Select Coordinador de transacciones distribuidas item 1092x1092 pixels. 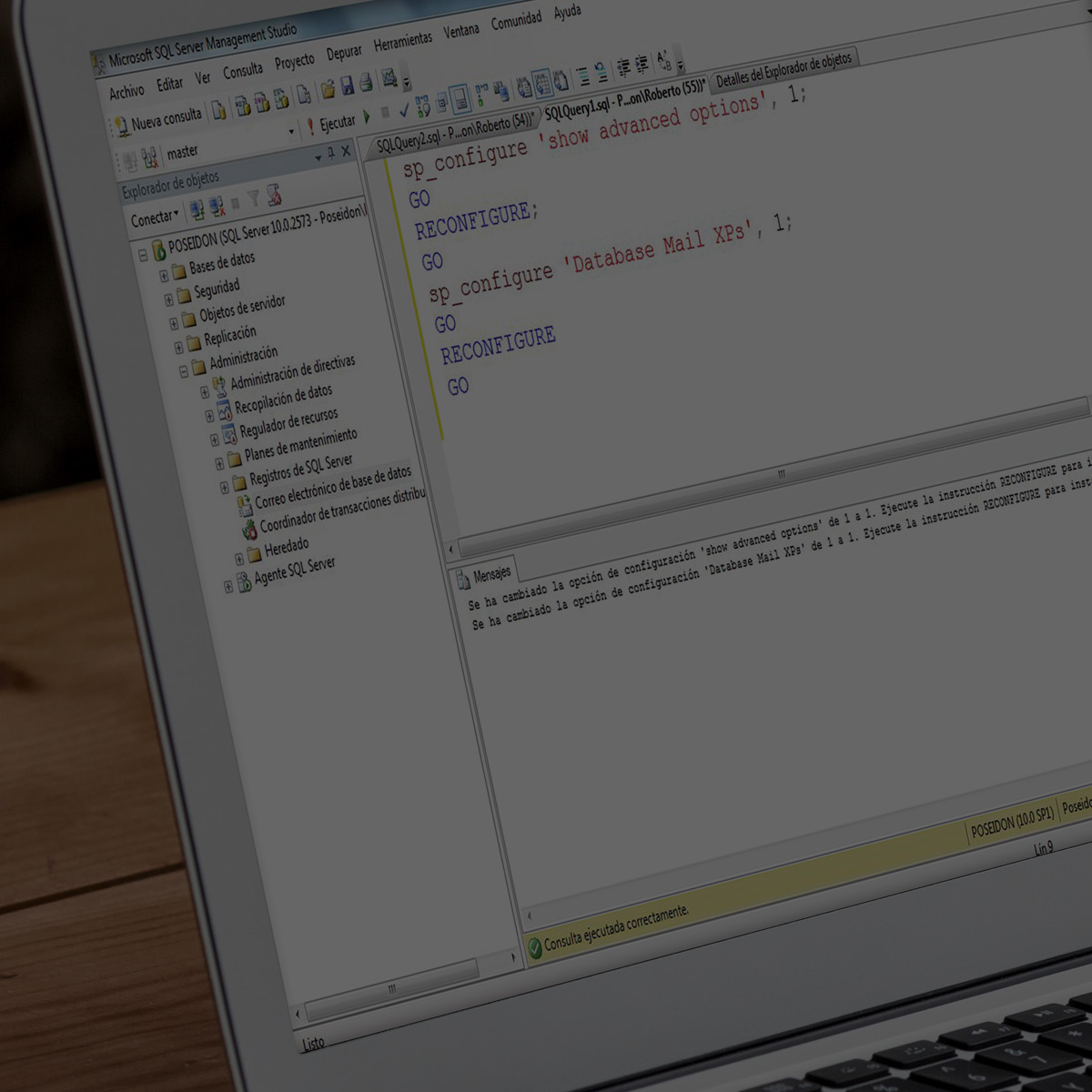click(x=342, y=512)
